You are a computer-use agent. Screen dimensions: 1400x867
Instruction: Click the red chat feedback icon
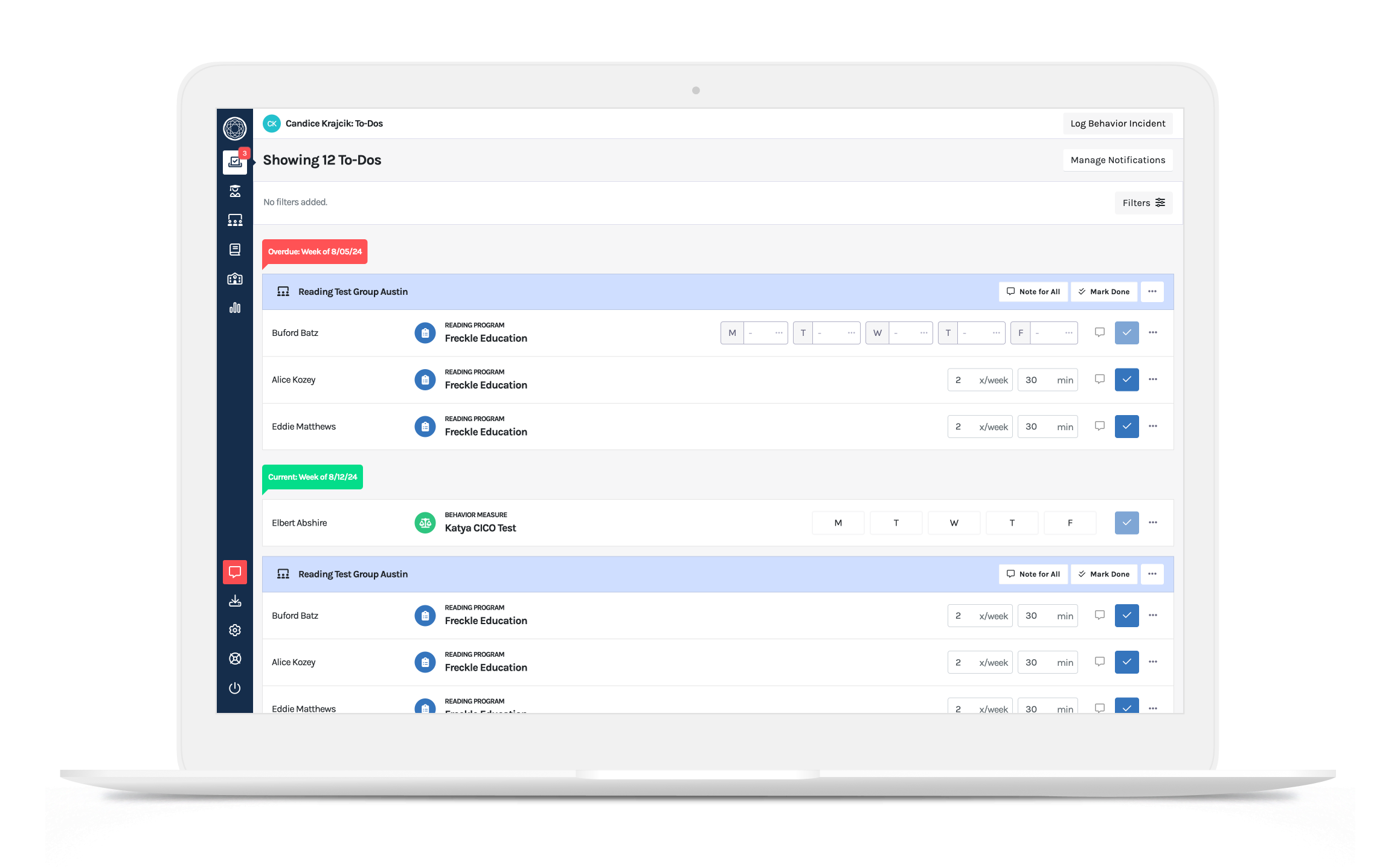pos(235,572)
